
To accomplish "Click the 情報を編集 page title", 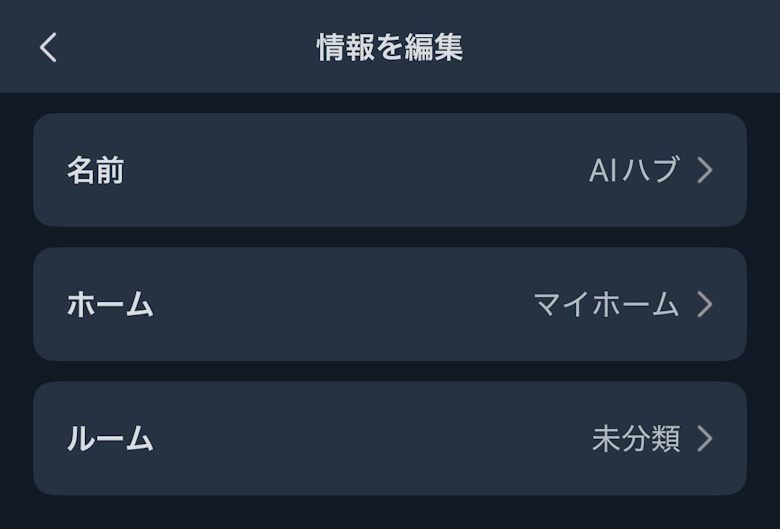I will pos(390,47).
